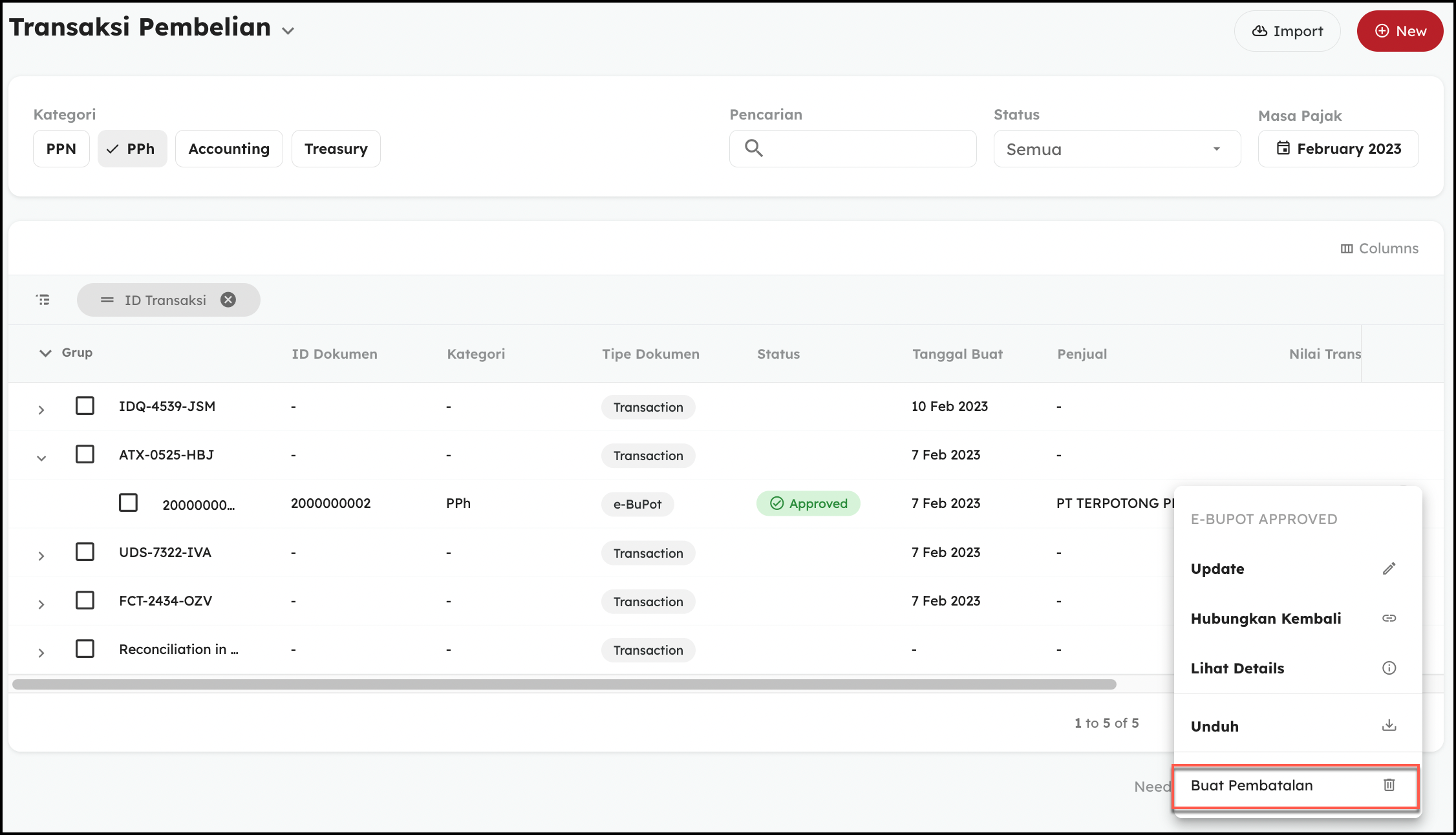The width and height of the screenshot is (1456, 835).
Task: Check the FCT-2434-OZV row checkbox
Action: [85, 600]
